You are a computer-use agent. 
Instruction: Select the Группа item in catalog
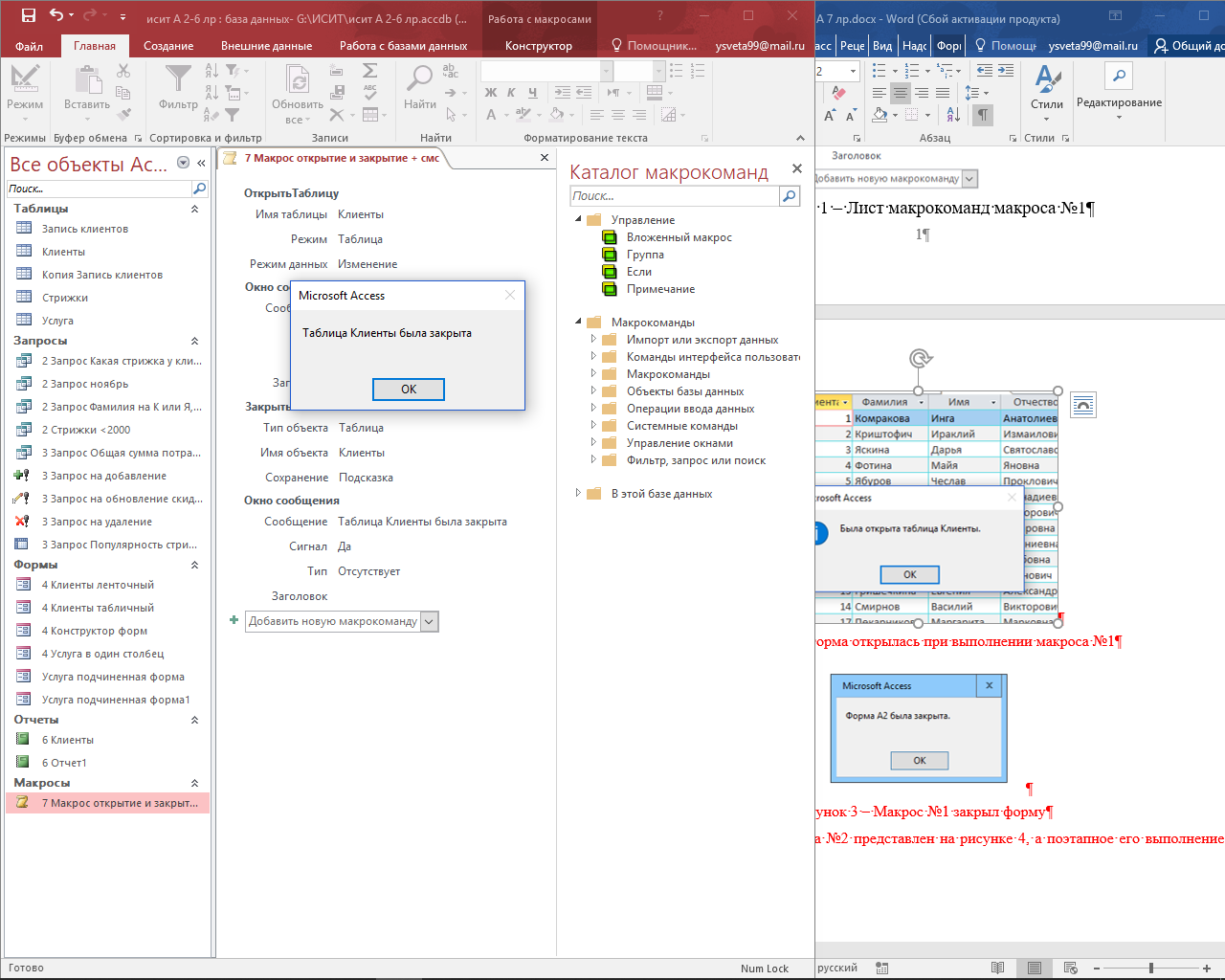[x=645, y=255]
